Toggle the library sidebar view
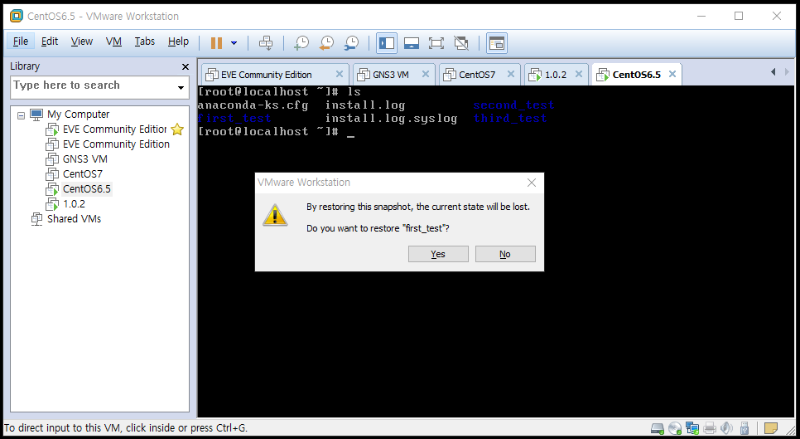The image size is (800, 439). (387, 43)
